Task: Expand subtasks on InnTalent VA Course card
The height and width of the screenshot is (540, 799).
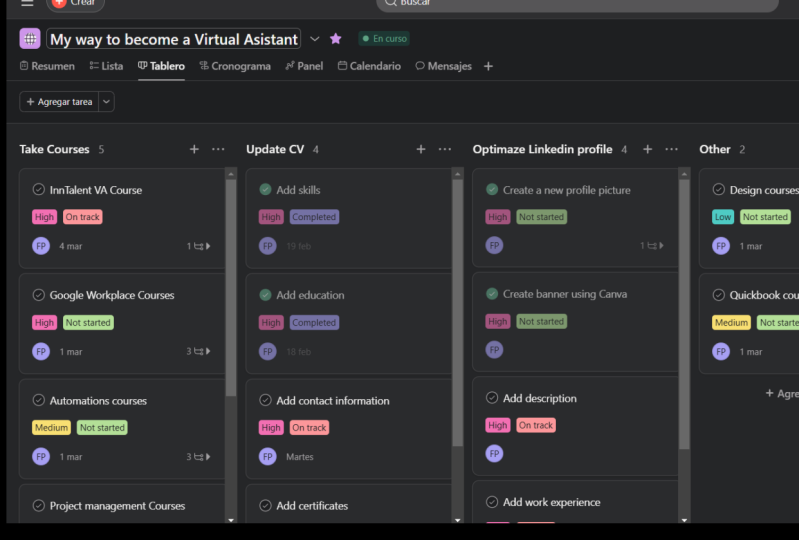Action: coord(199,246)
